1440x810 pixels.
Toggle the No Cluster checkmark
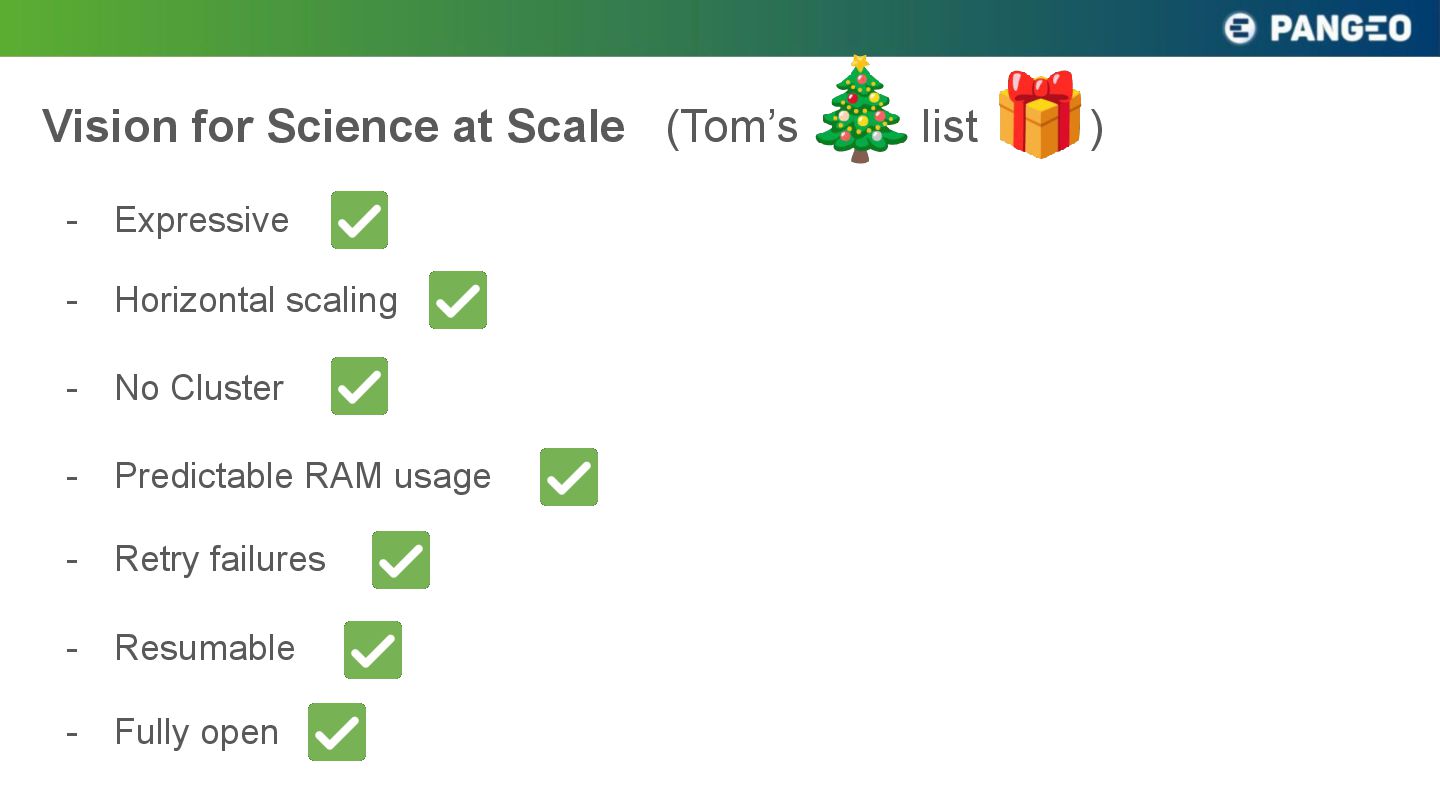[x=359, y=386]
